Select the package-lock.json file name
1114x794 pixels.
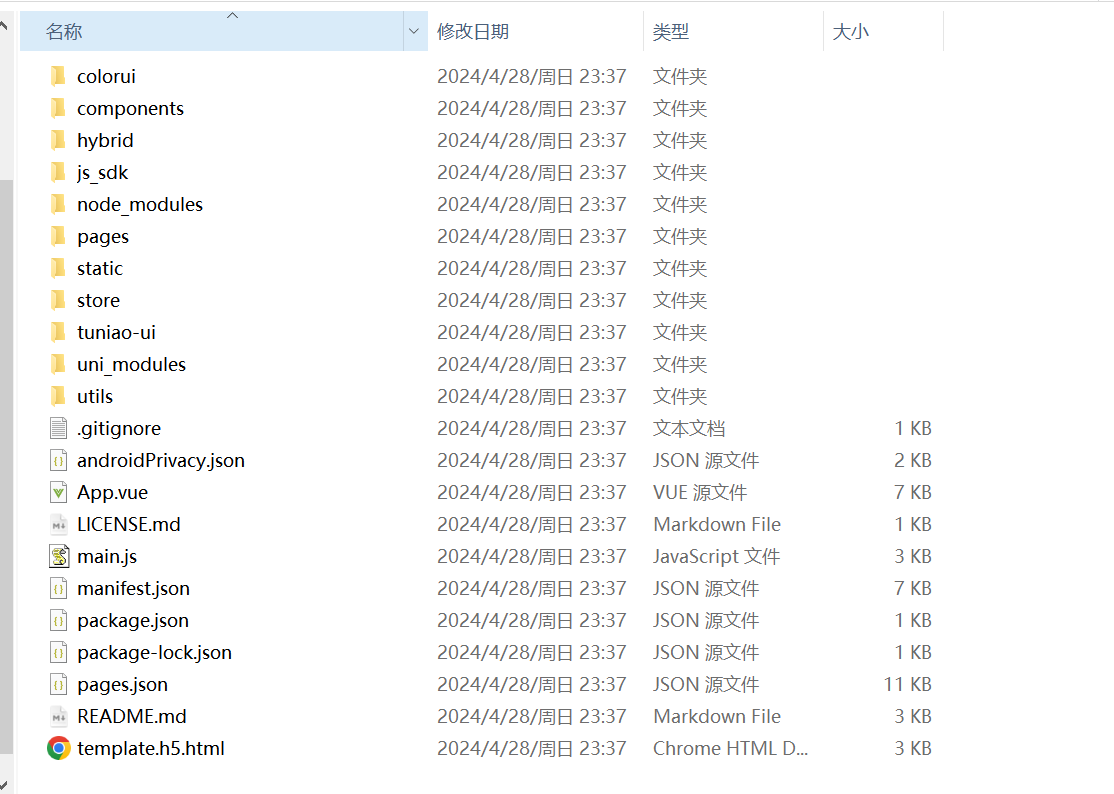154,652
